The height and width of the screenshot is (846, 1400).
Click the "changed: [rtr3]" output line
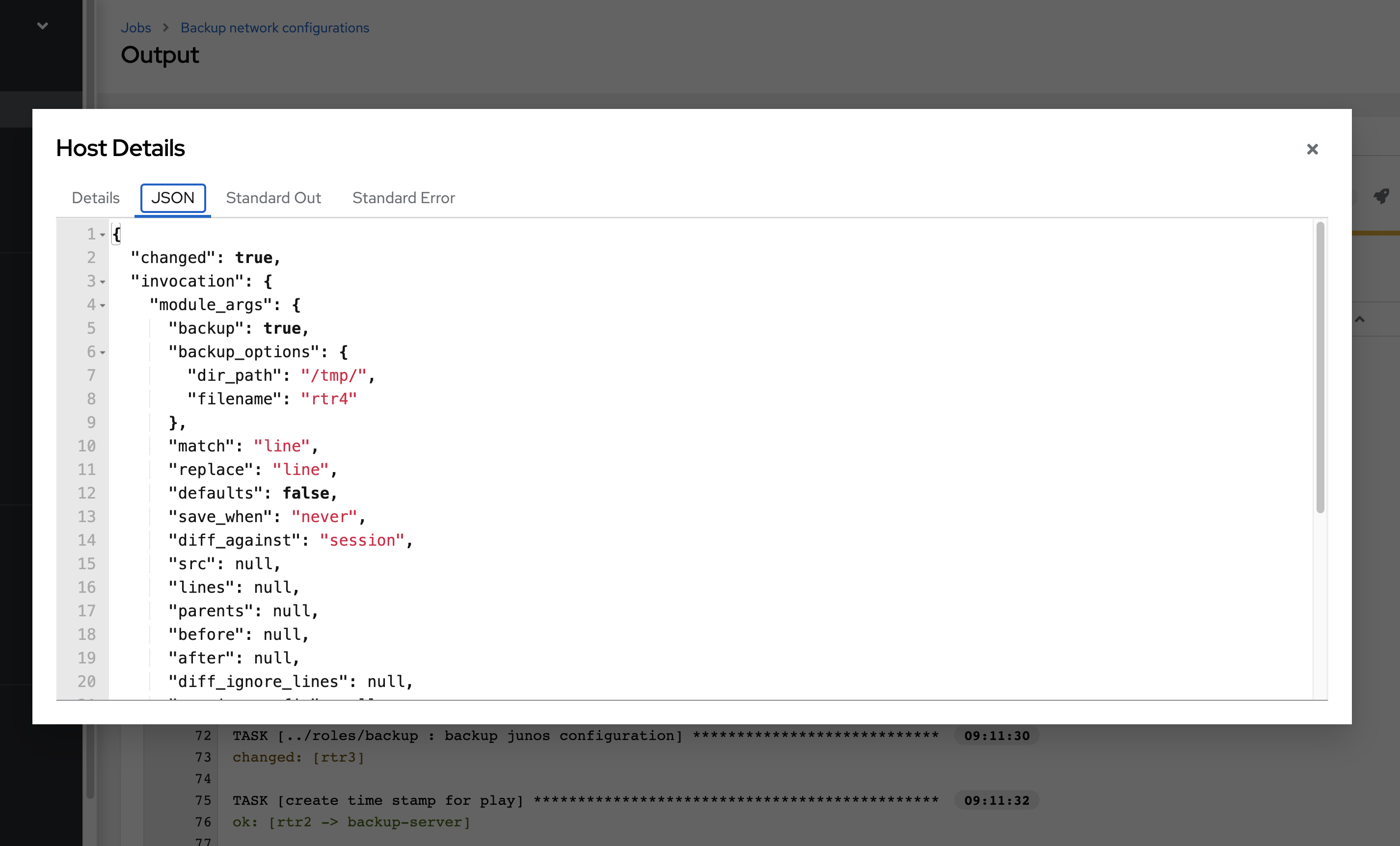coord(298,757)
